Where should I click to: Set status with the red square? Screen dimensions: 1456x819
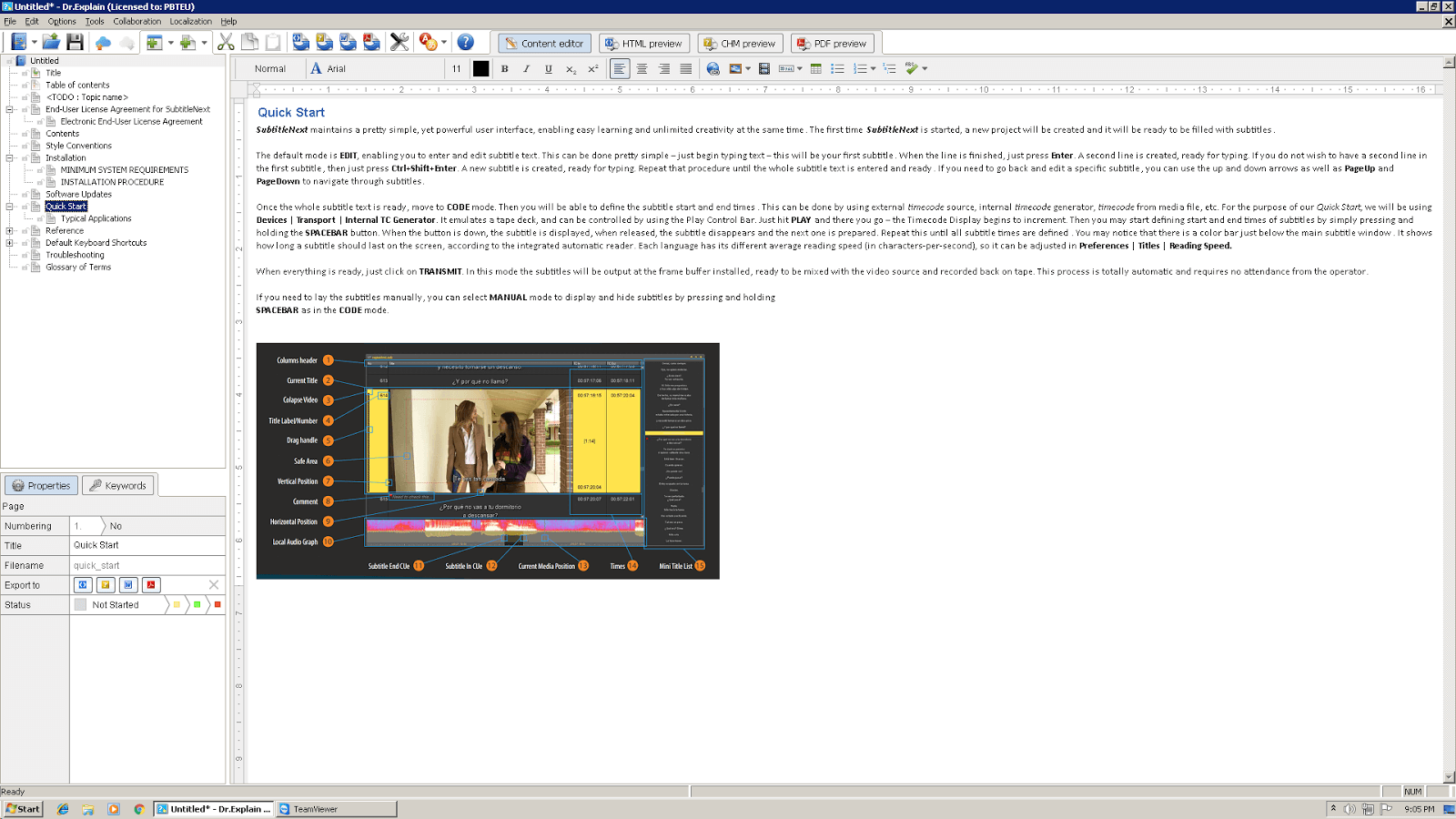[x=217, y=604]
